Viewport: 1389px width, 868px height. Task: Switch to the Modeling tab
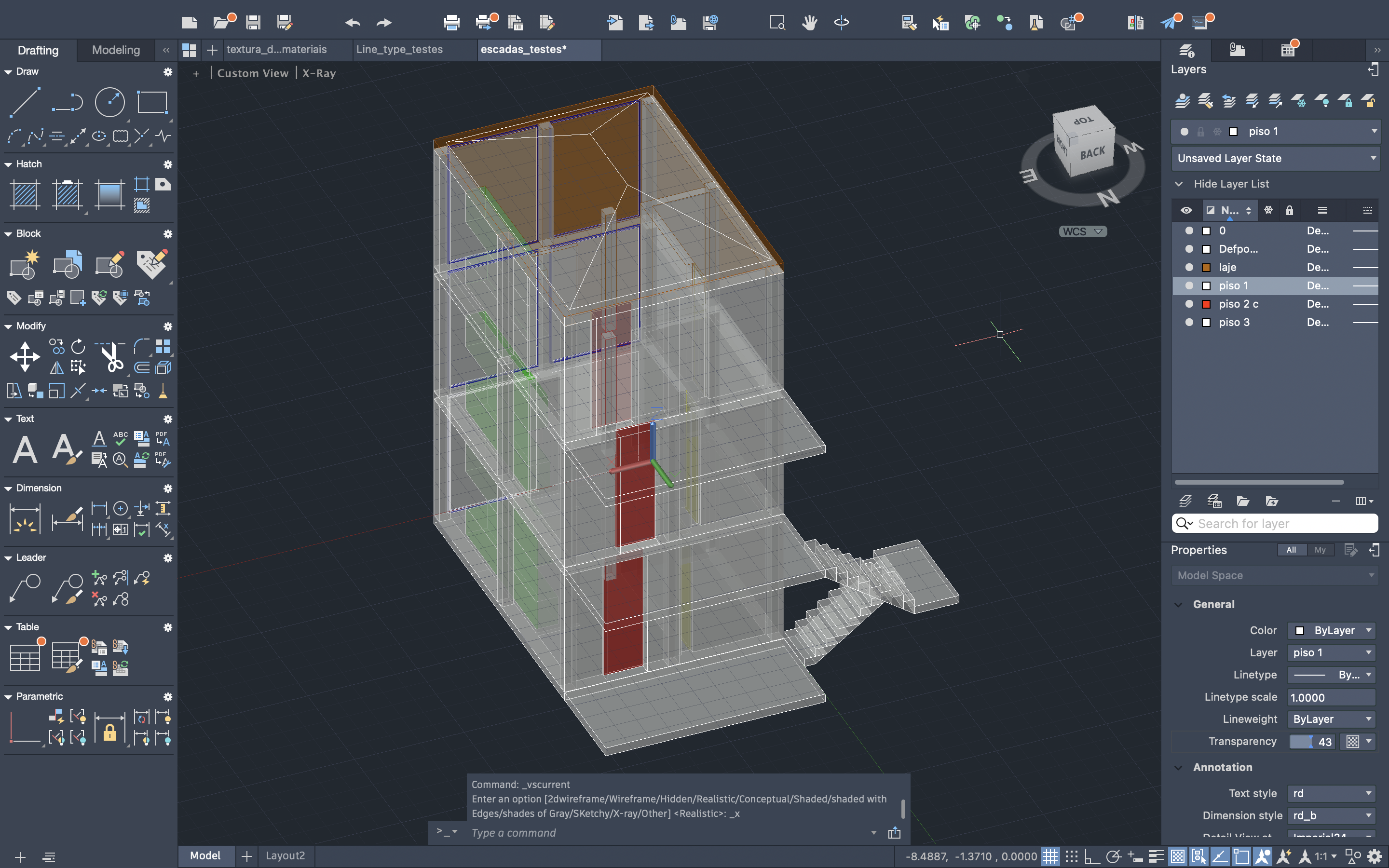click(115, 50)
